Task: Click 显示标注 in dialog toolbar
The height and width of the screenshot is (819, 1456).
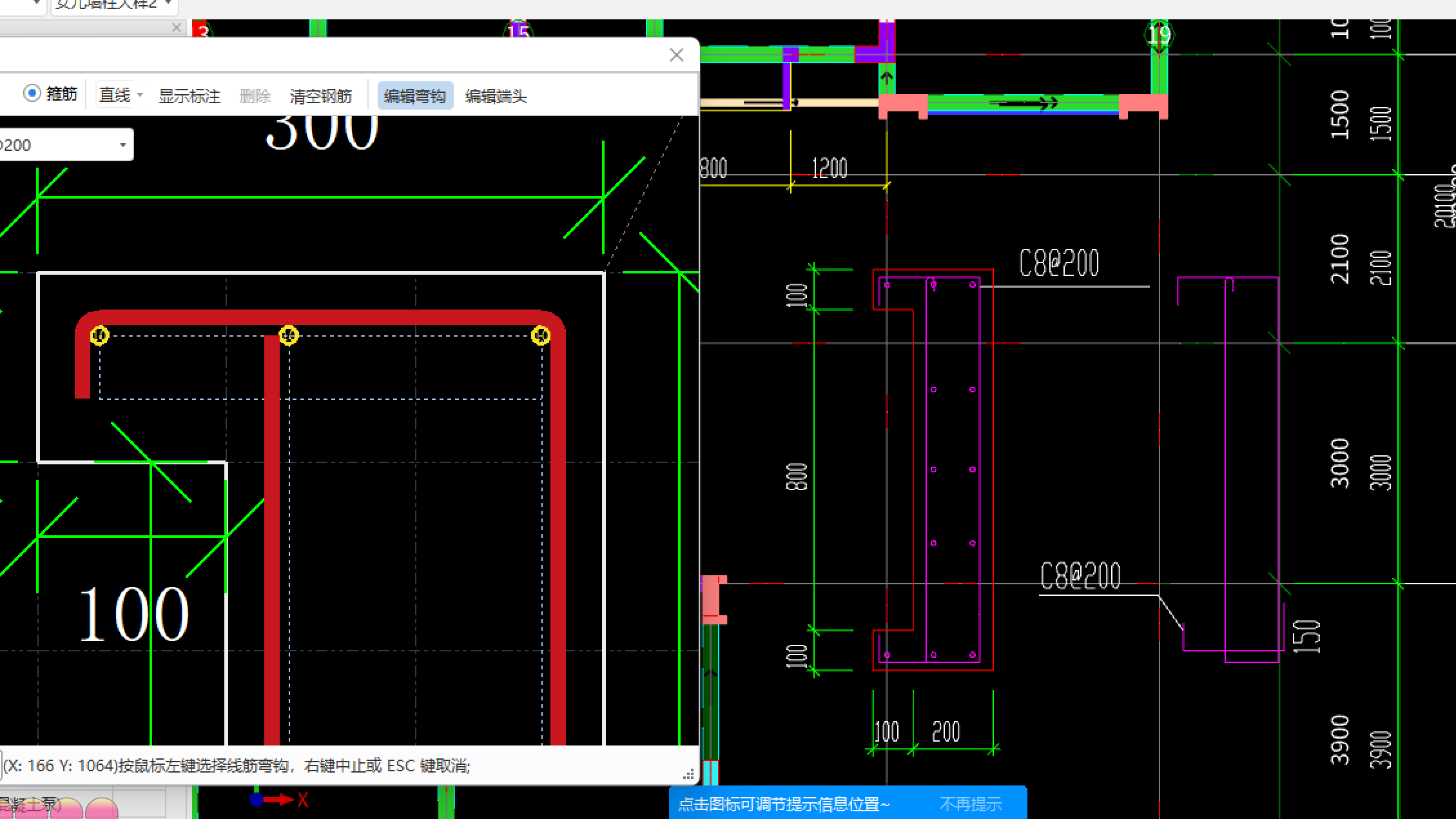Action: (189, 96)
